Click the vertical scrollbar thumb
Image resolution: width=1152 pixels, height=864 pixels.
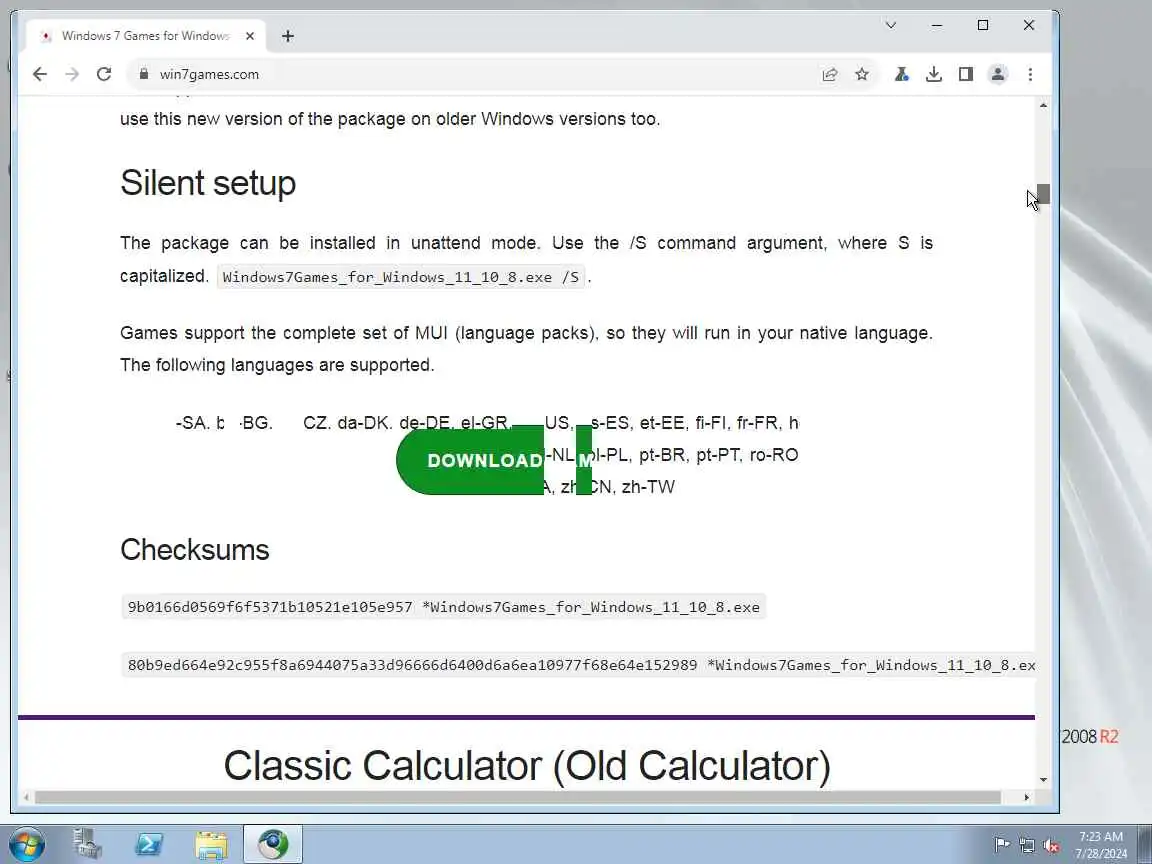(x=1043, y=194)
